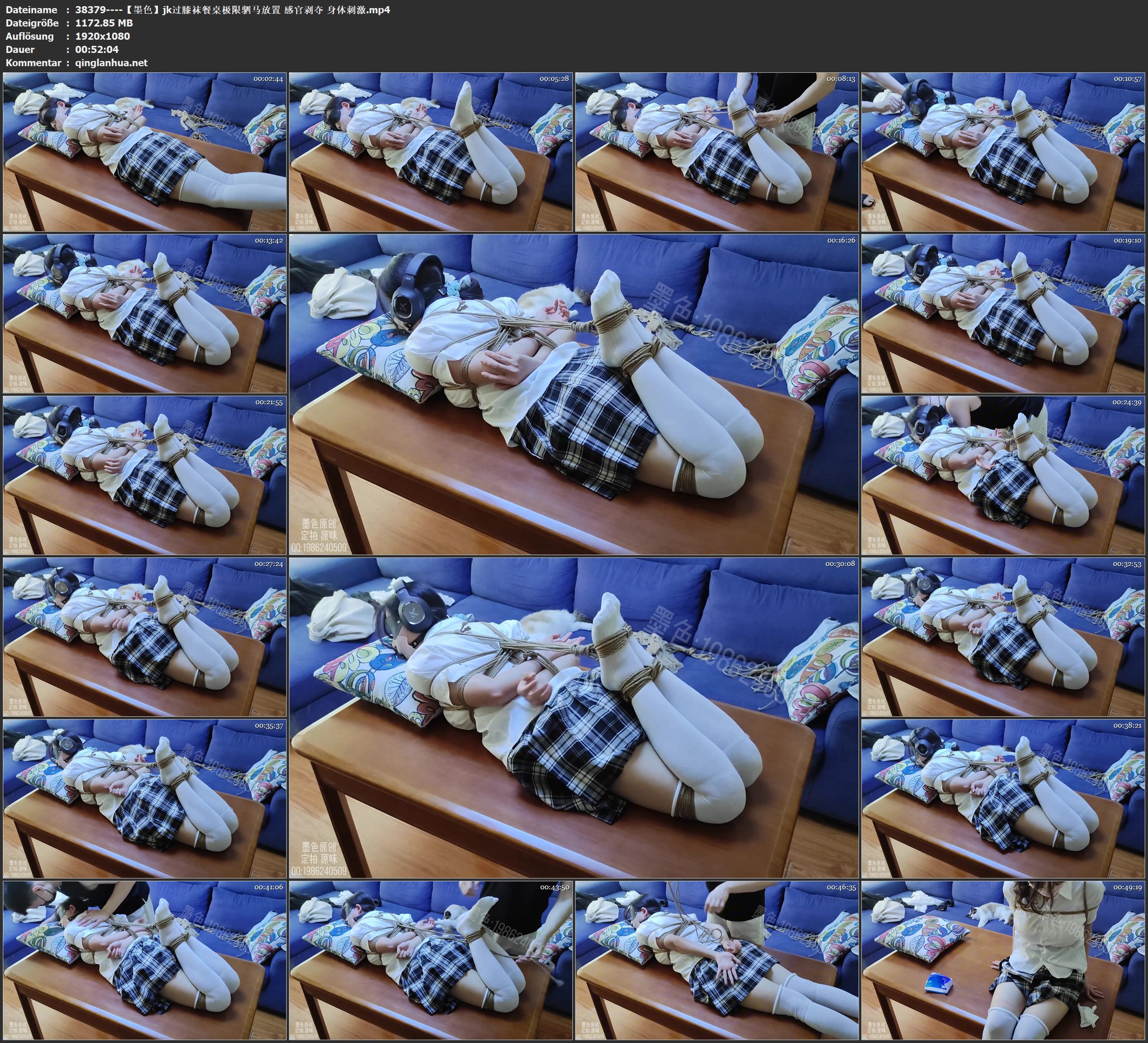The height and width of the screenshot is (1043, 1148).
Task: Select the frame marked 00:46:35
Action: 716,960
